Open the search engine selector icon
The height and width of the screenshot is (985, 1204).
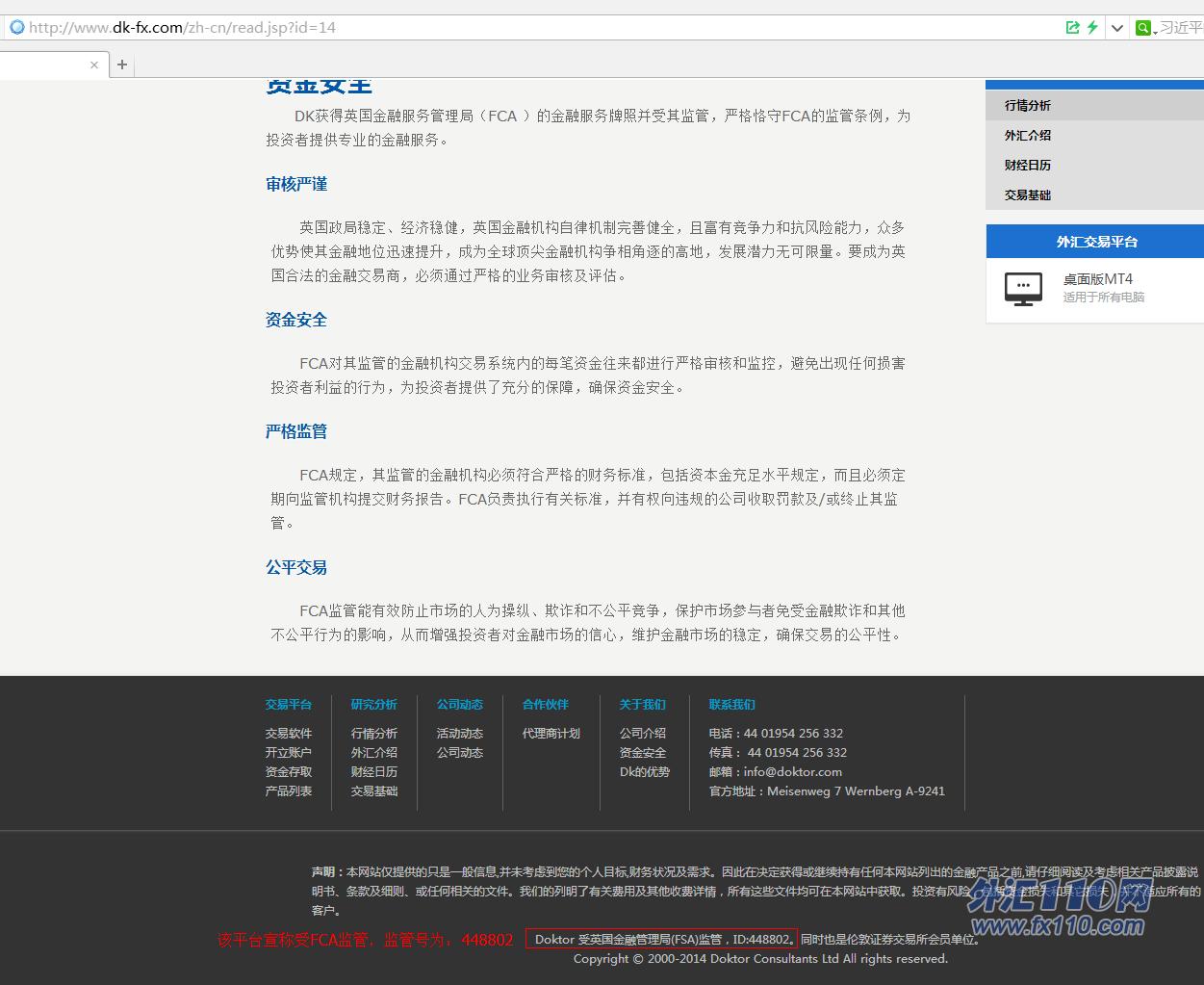[x=1143, y=28]
